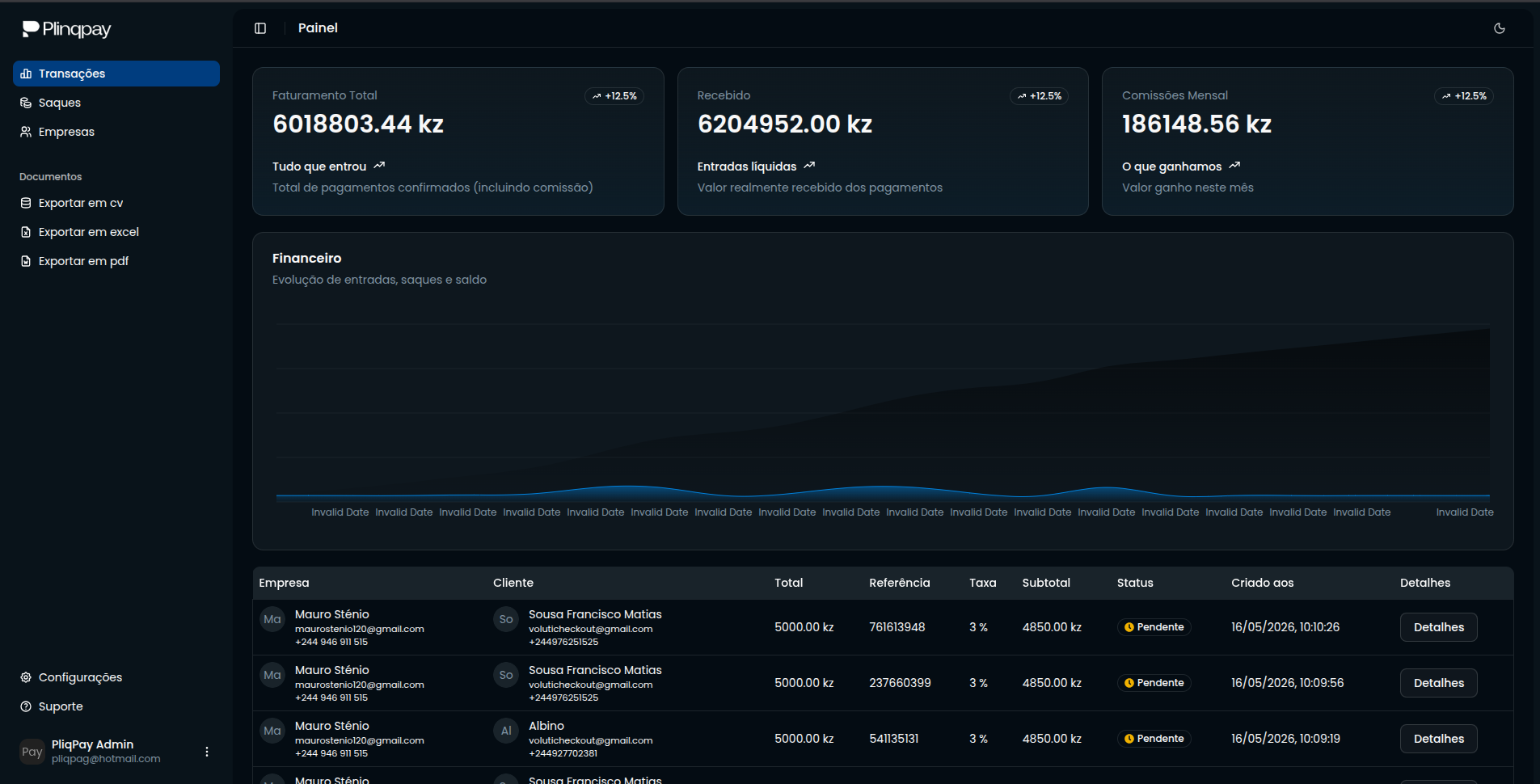Viewport: 1540px width, 784px height.
Task: Open the Transações menu item
Action: click(116, 74)
